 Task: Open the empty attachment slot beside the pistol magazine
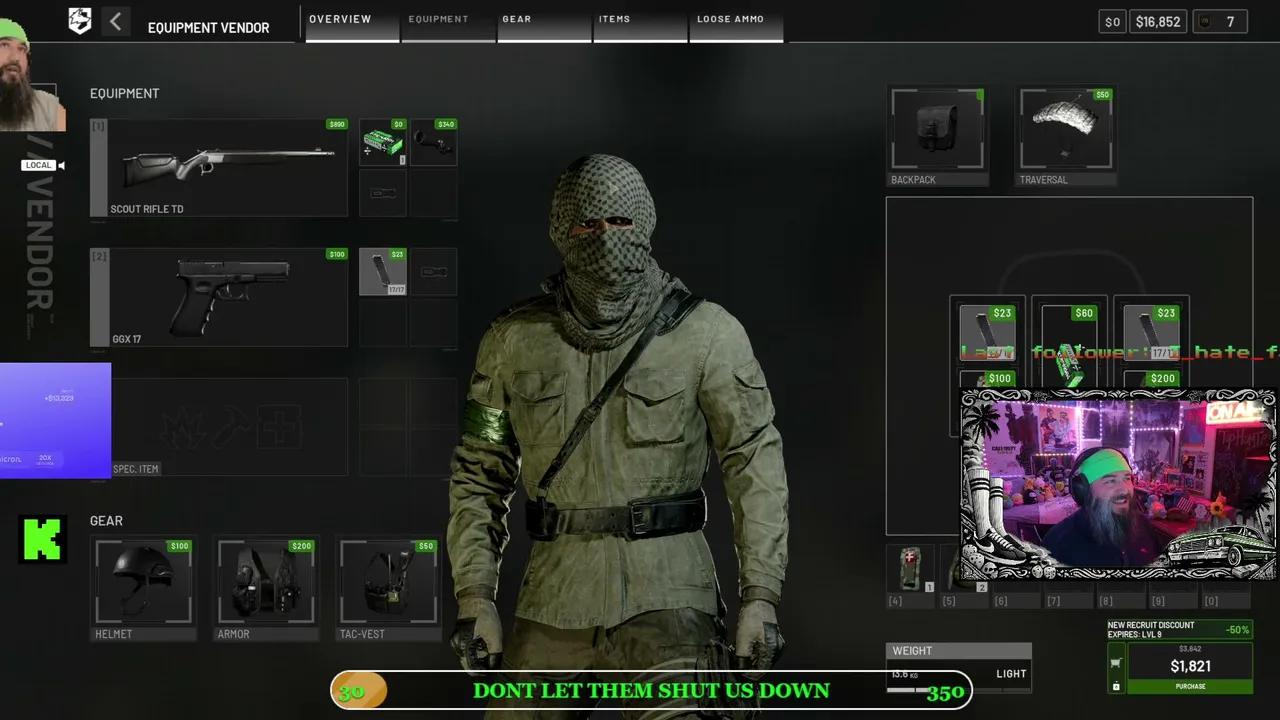[433, 272]
